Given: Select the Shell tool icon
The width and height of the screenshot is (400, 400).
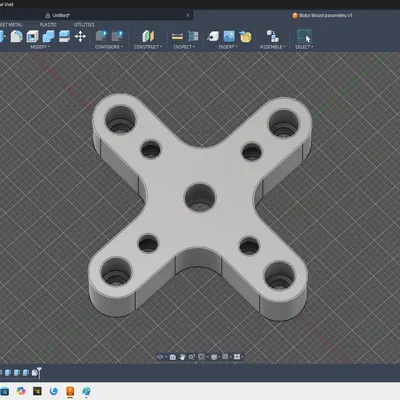Looking at the screenshot, I should pos(32,36).
